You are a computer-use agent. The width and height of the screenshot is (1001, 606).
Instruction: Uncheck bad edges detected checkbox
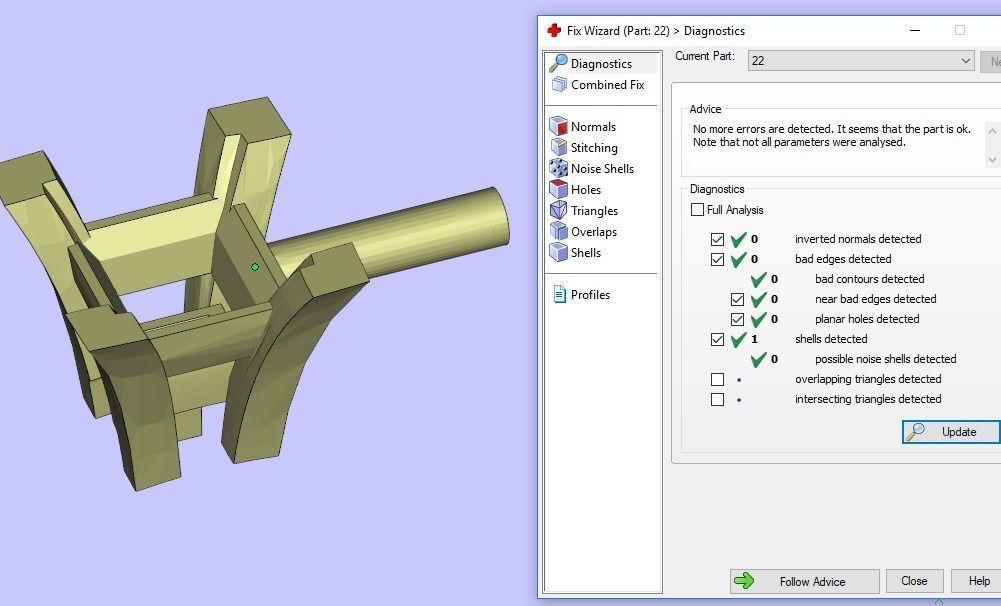tap(717, 259)
